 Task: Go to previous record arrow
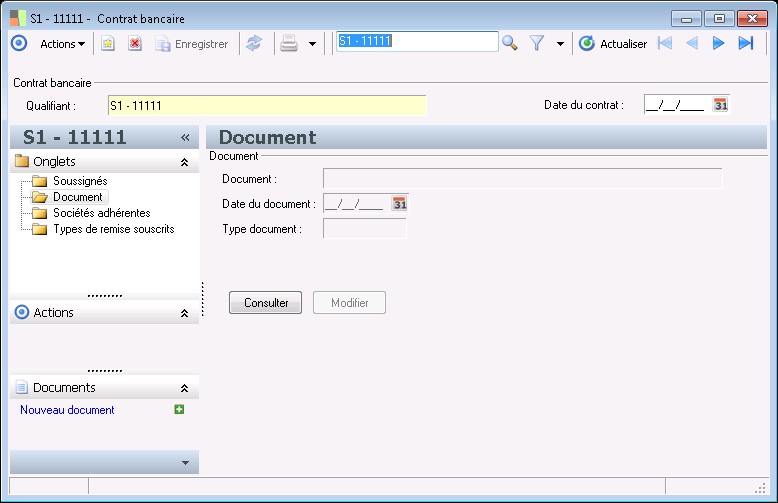click(692, 43)
